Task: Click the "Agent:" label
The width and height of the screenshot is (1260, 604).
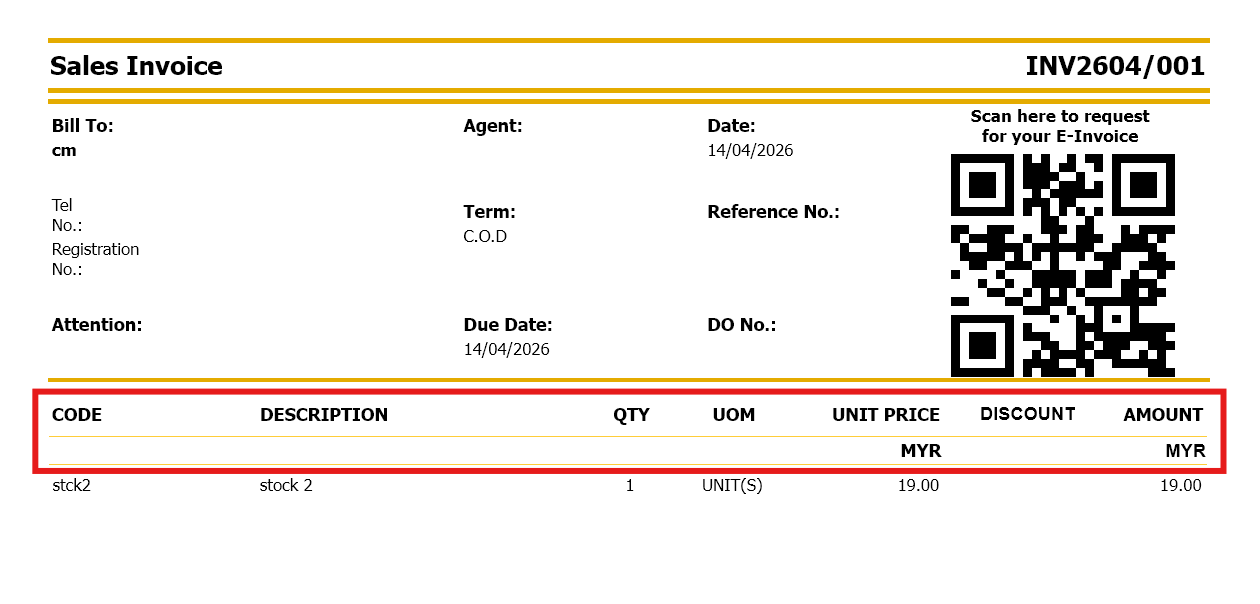Action: (493, 126)
